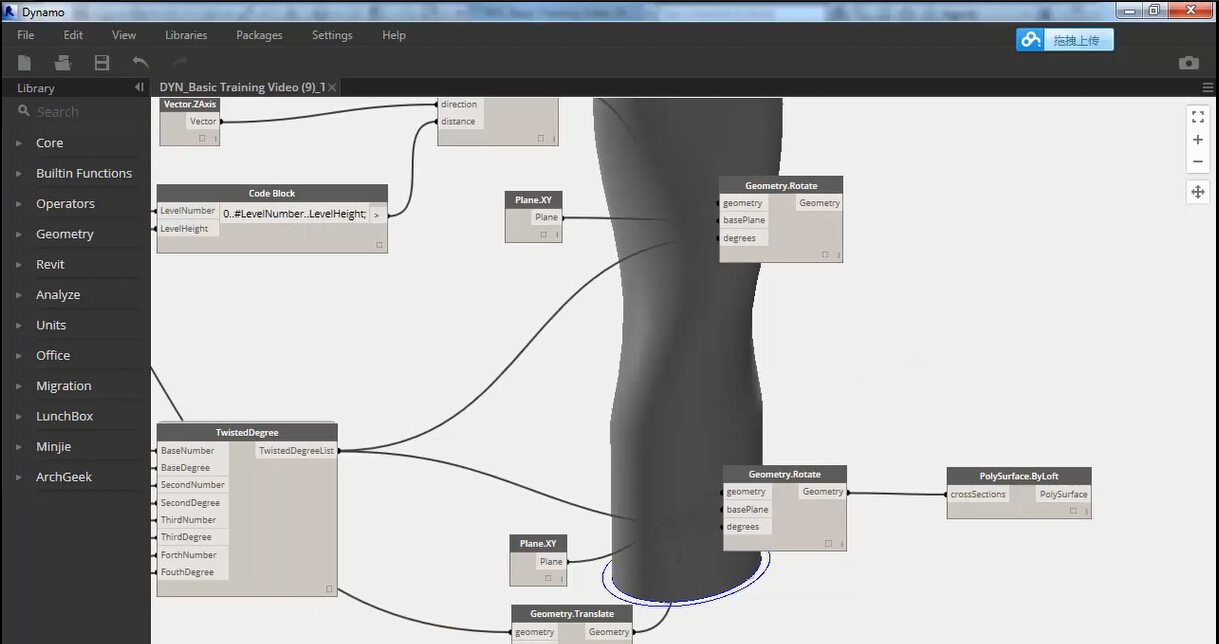Toggle preview square on PolySurface.ByLoft node
This screenshot has width=1219, height=644.
click(x=1073, y=510)
